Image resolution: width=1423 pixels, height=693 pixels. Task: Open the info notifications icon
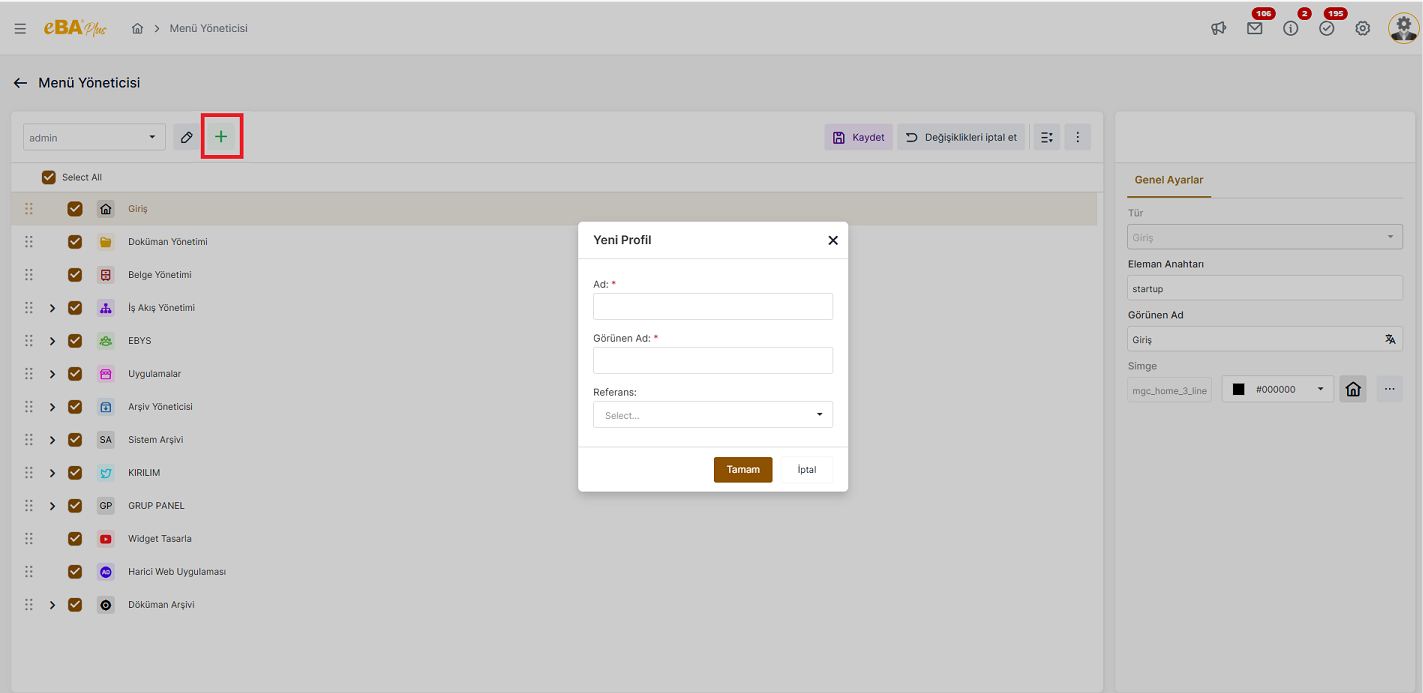pos(1290,29)
